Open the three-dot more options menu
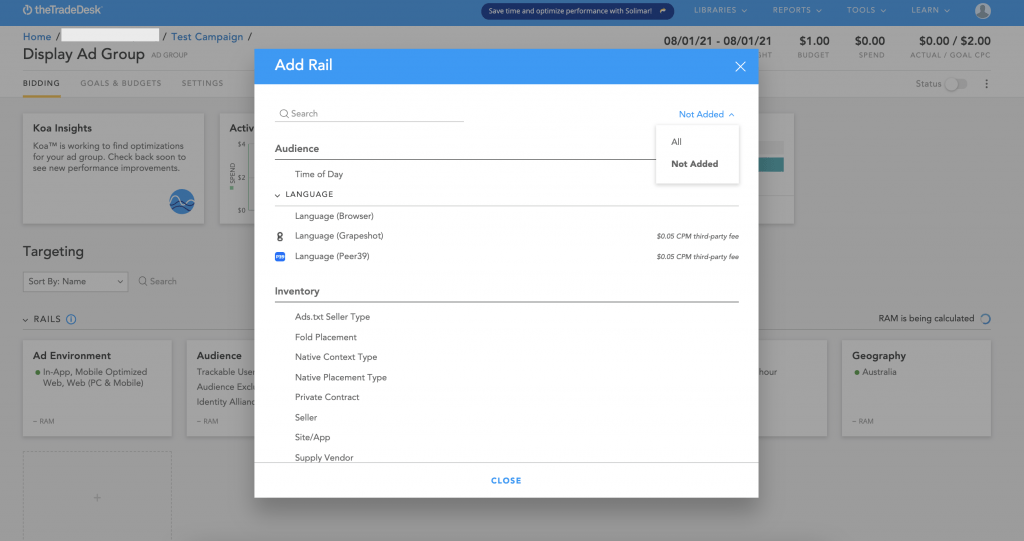This screenshot has height=541, width=1024. [x=986, y=84]
